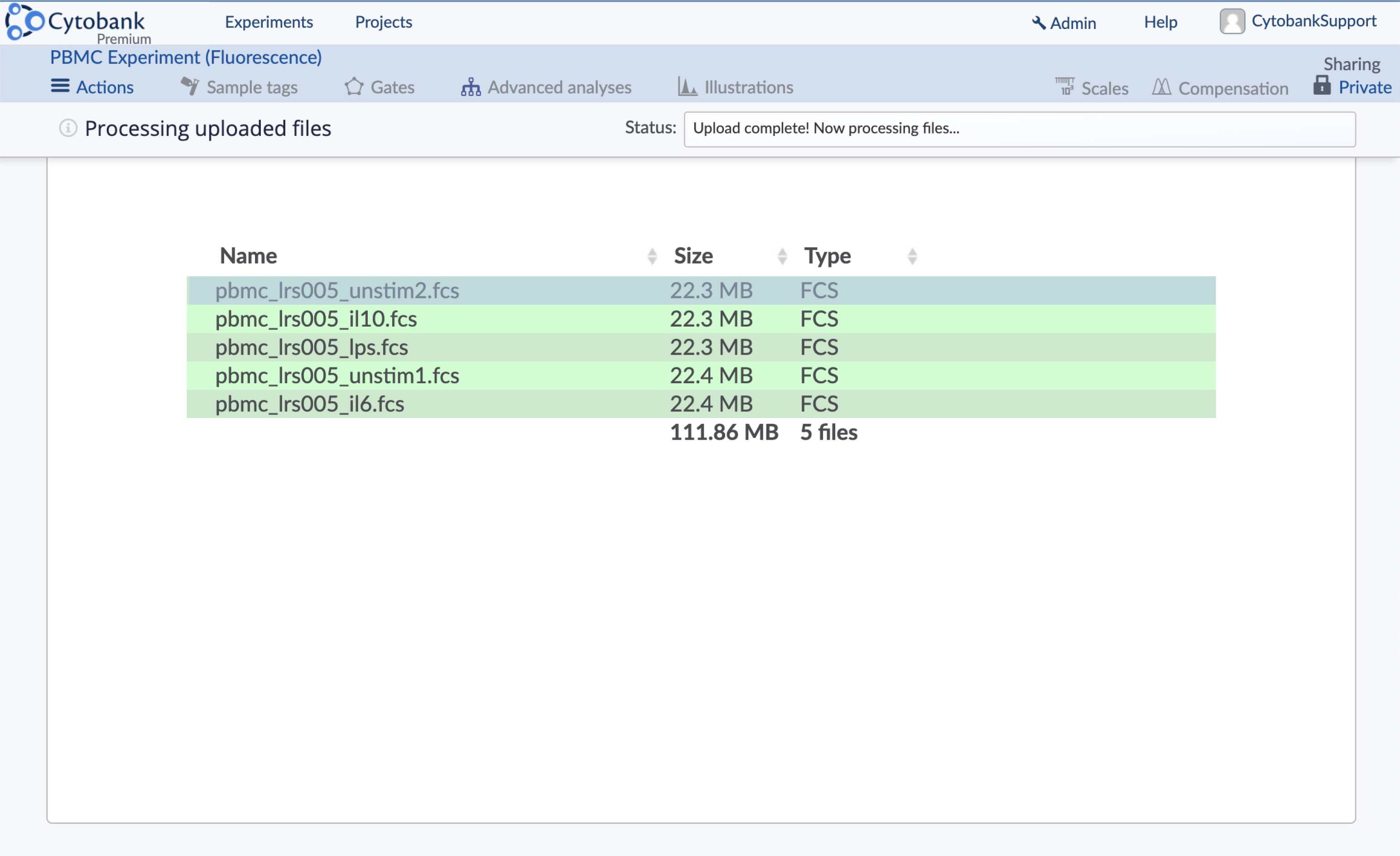Click the Private sharing lock icon
Image resolution: width=1400 pixels, height=856 pixels.
click(1322, 85)
